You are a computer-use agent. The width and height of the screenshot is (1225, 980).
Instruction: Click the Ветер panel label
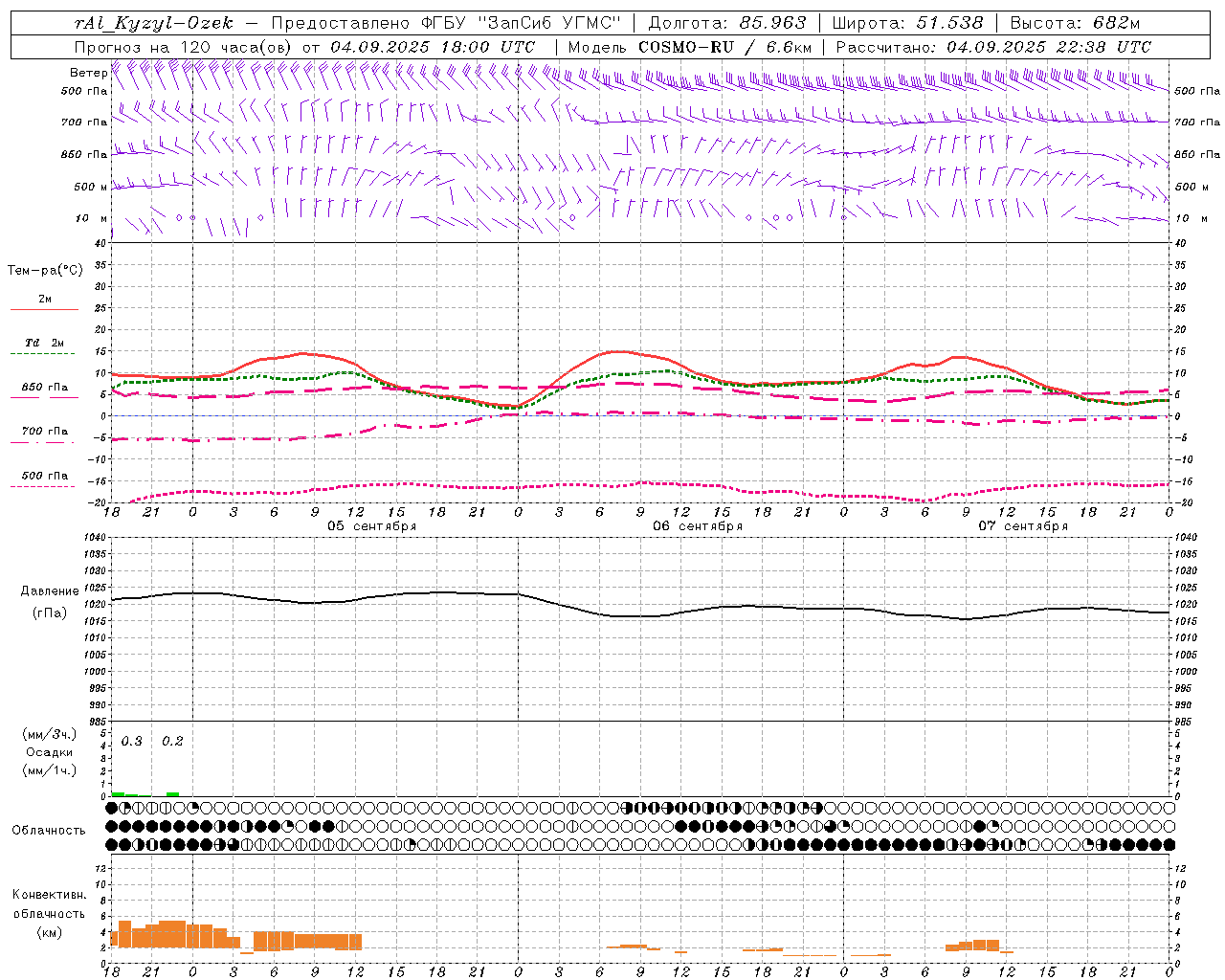[x=88, y=73]
